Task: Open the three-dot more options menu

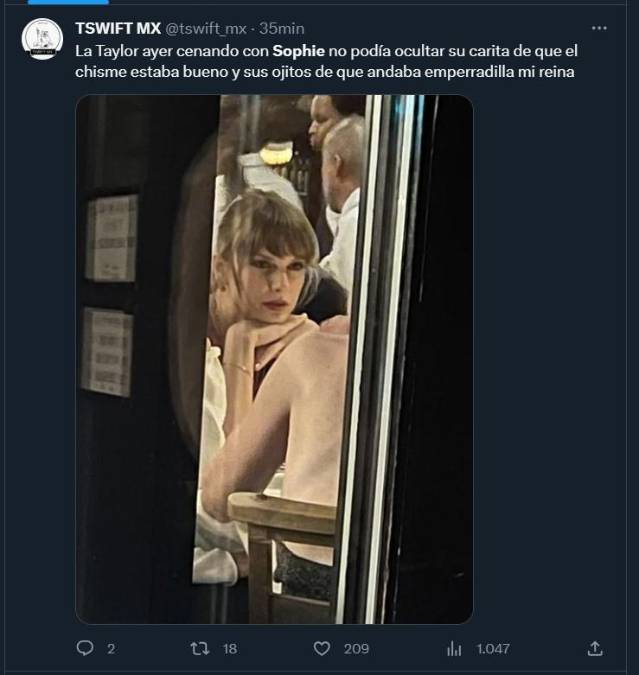Action: point(599,28)
